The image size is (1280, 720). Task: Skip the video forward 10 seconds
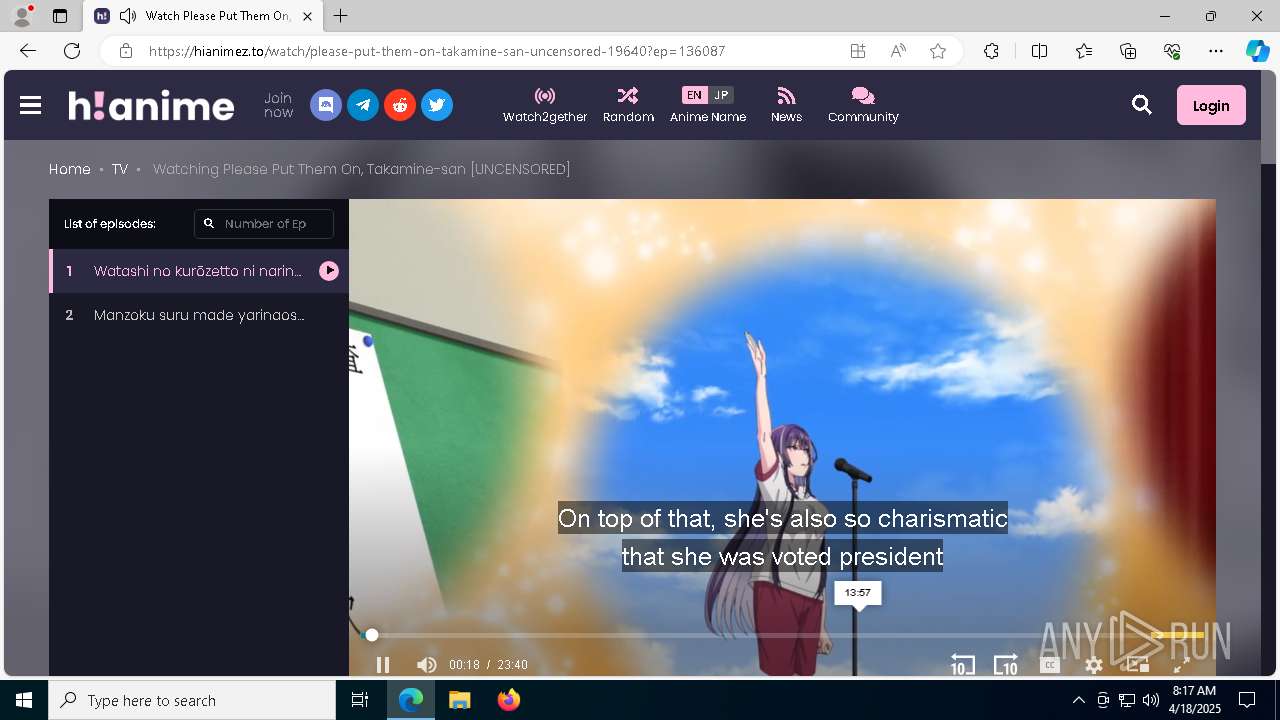pos(1006,665)
